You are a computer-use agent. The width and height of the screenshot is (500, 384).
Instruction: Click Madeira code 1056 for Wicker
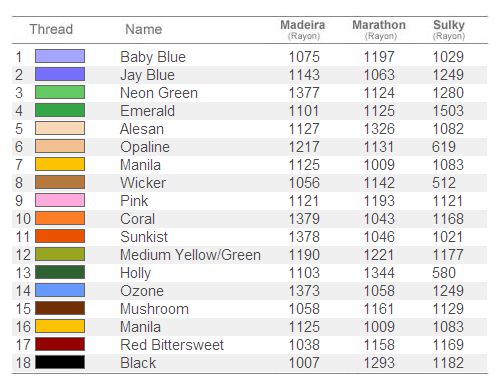(304, 183)
